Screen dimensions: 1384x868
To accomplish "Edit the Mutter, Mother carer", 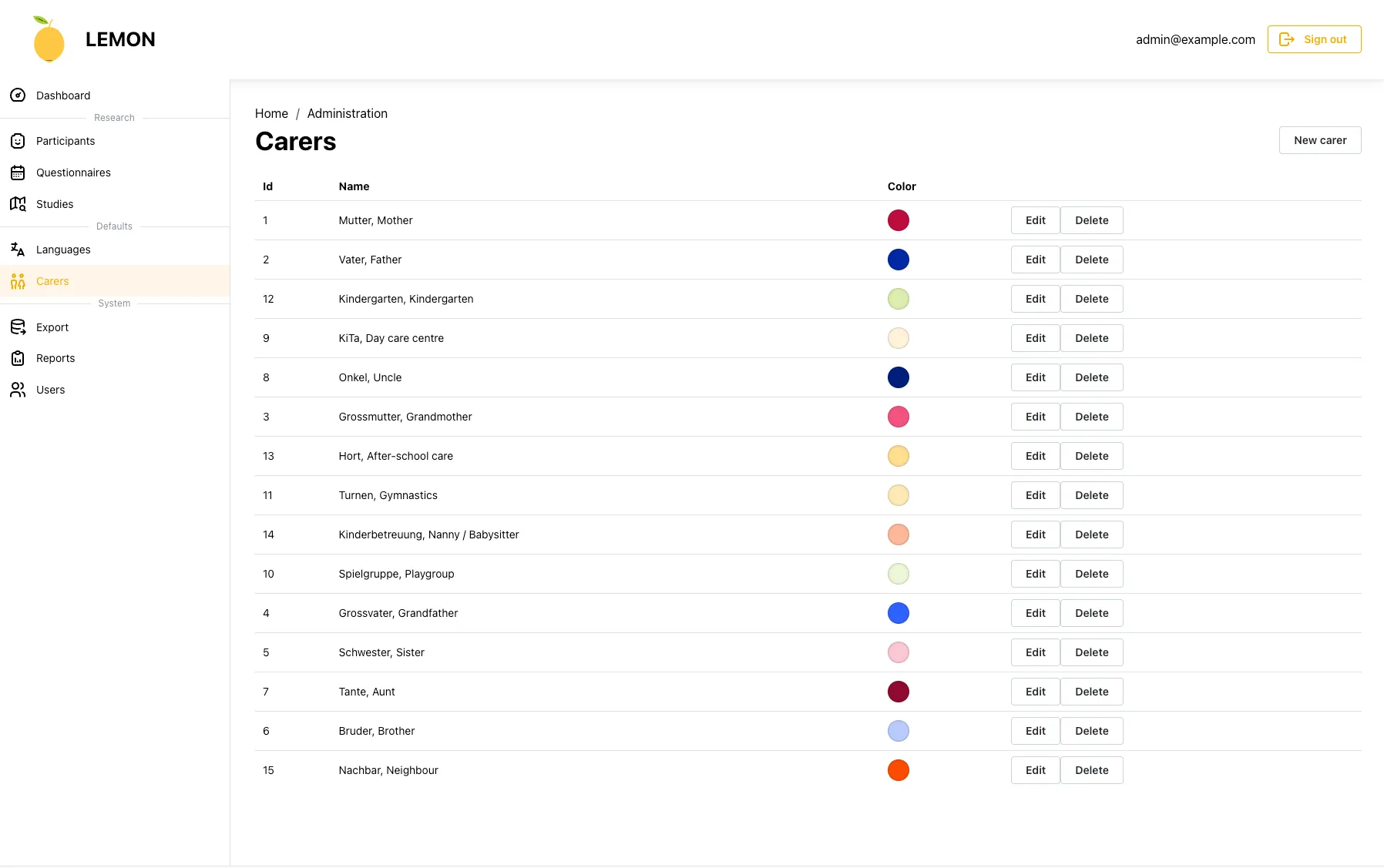I will tap(1035, 220).
